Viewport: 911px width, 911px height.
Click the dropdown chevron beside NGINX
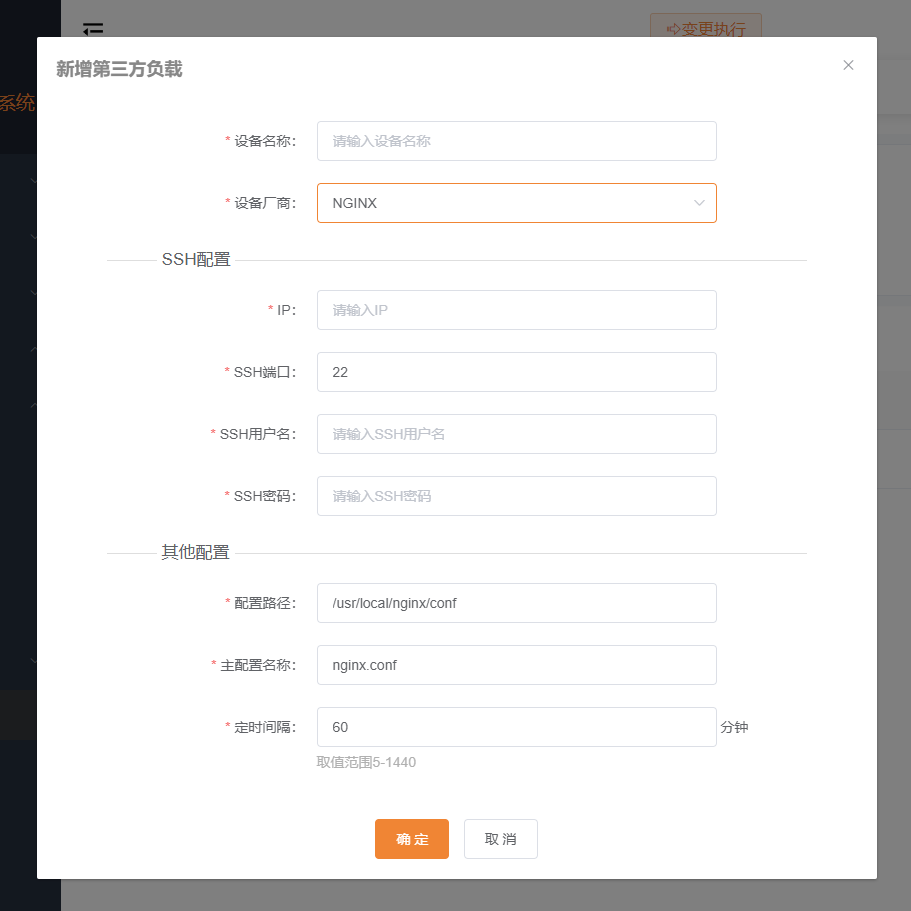click(699, 202)
